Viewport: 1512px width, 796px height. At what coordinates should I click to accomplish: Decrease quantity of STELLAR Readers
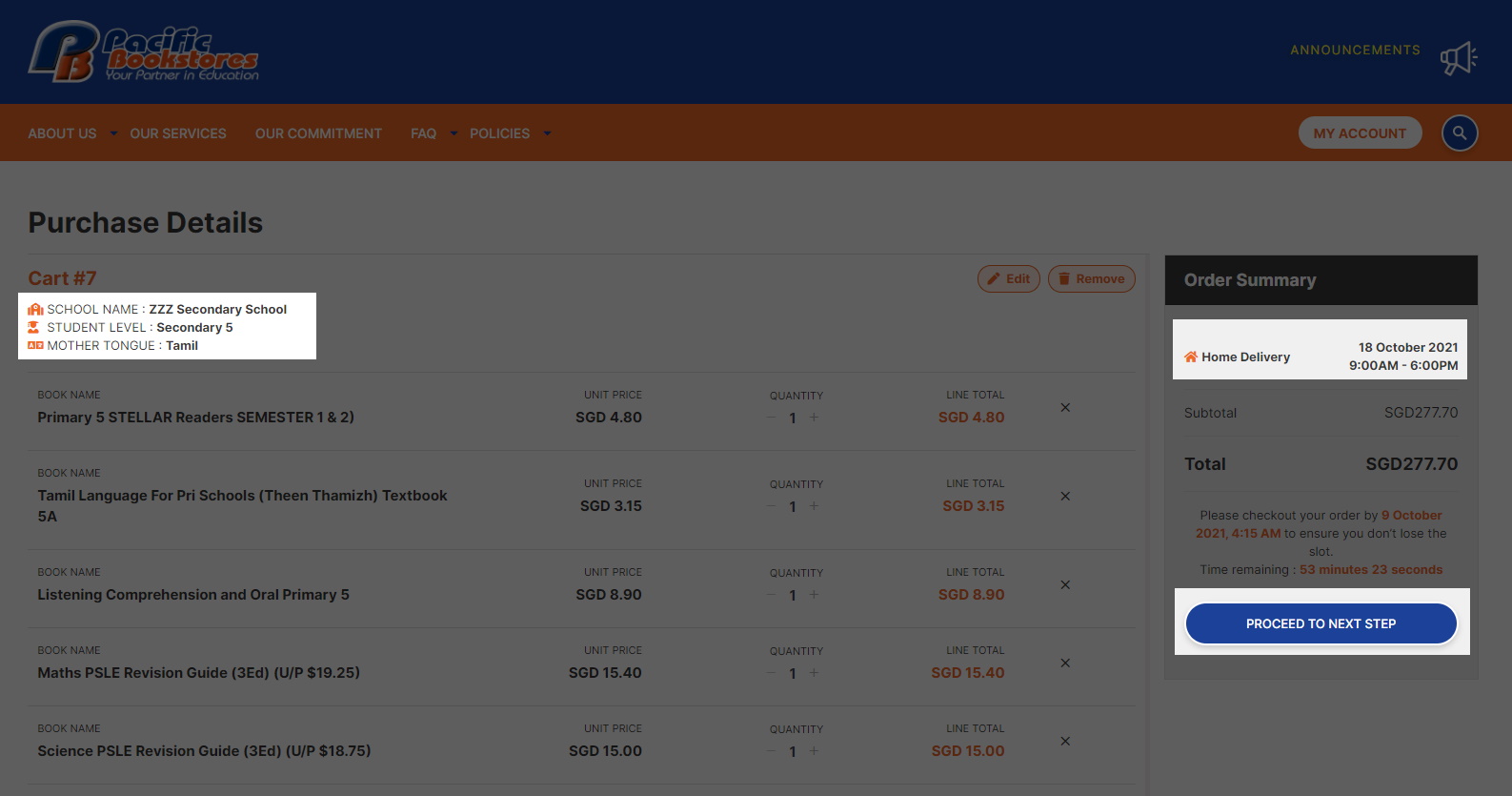point(771,418)
